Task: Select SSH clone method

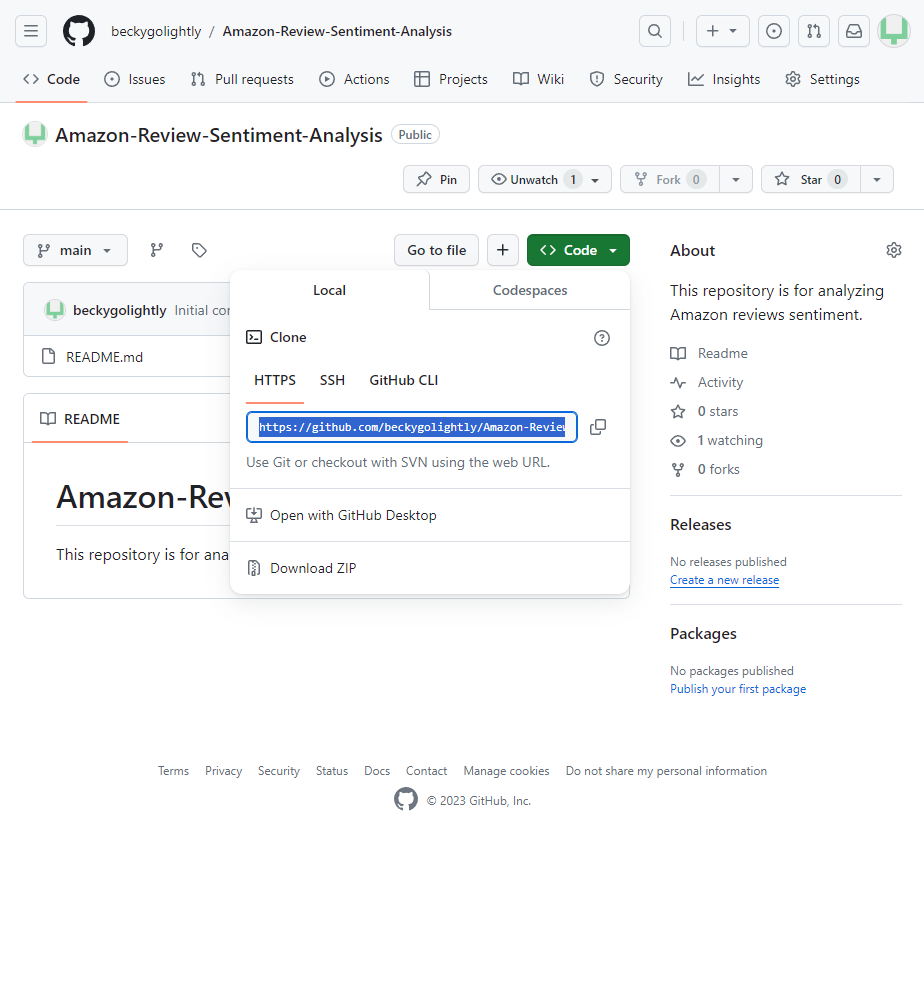Action: point(332,380)
